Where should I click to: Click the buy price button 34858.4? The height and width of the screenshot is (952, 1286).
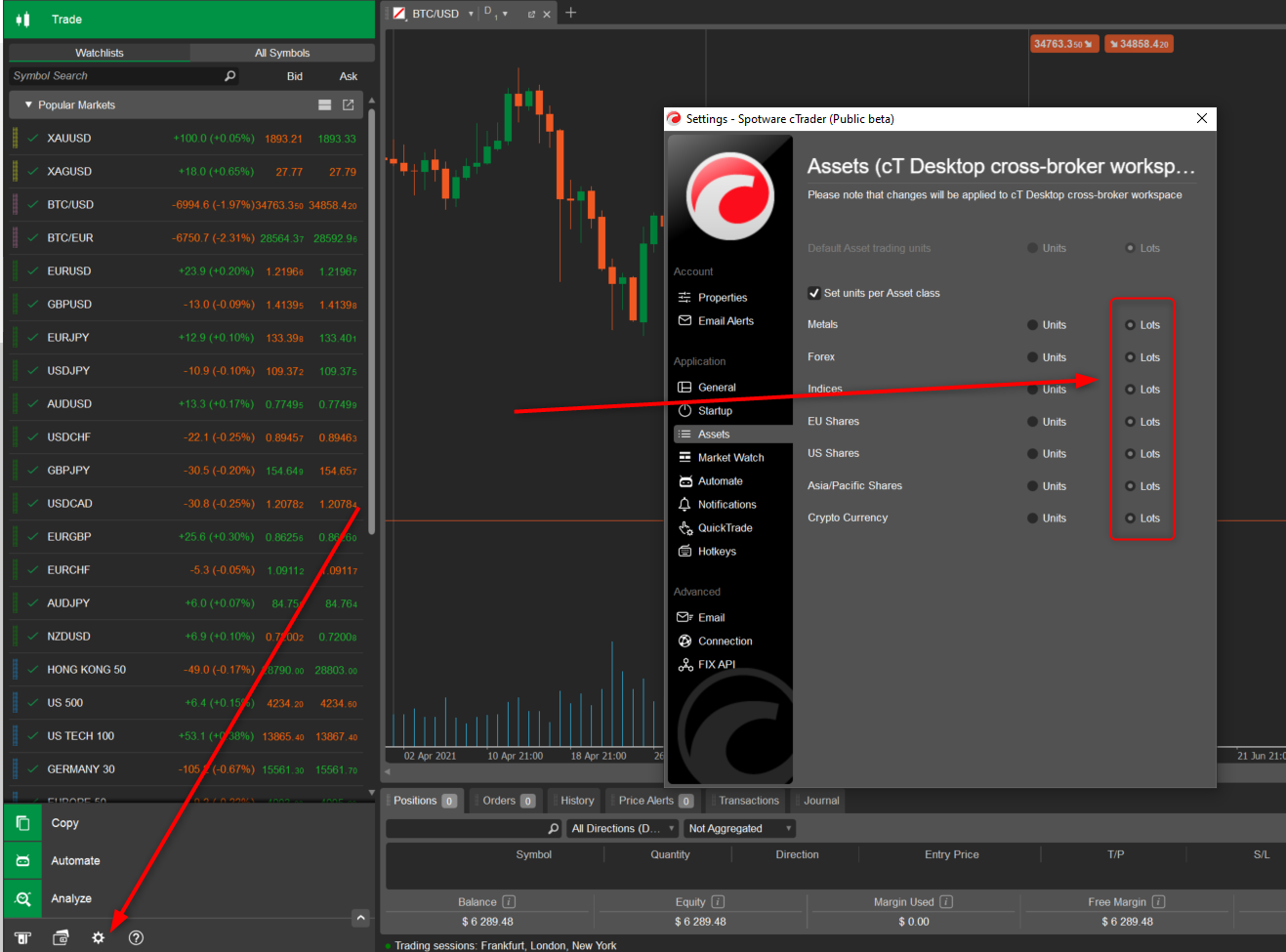[x=1139, y=44]
